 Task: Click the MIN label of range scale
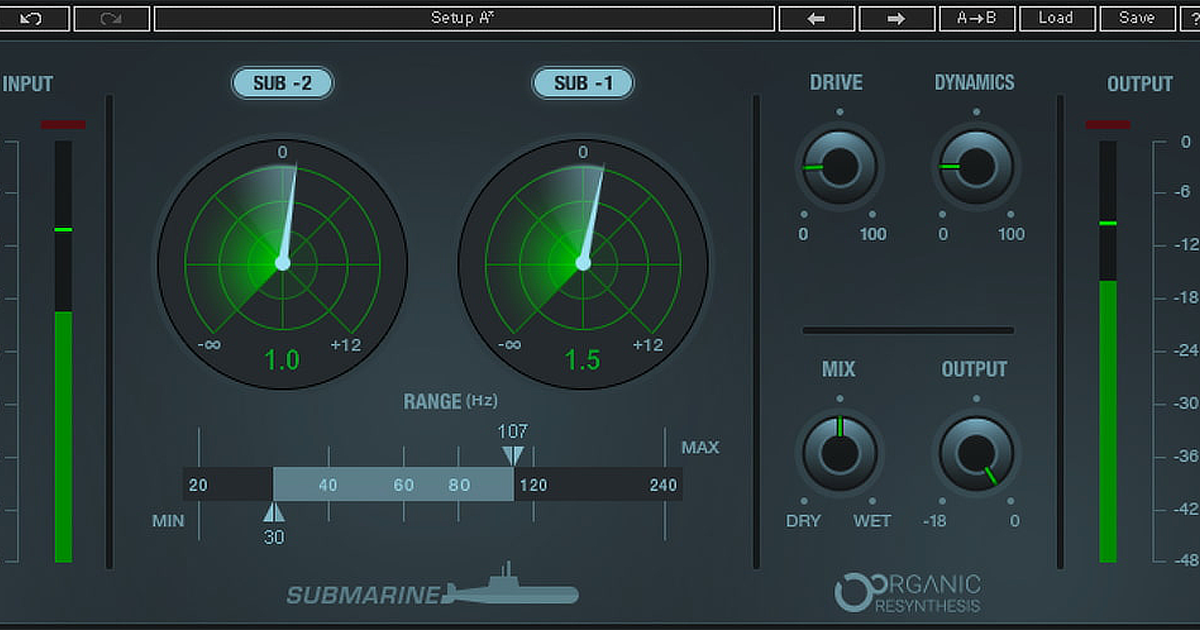168,521
